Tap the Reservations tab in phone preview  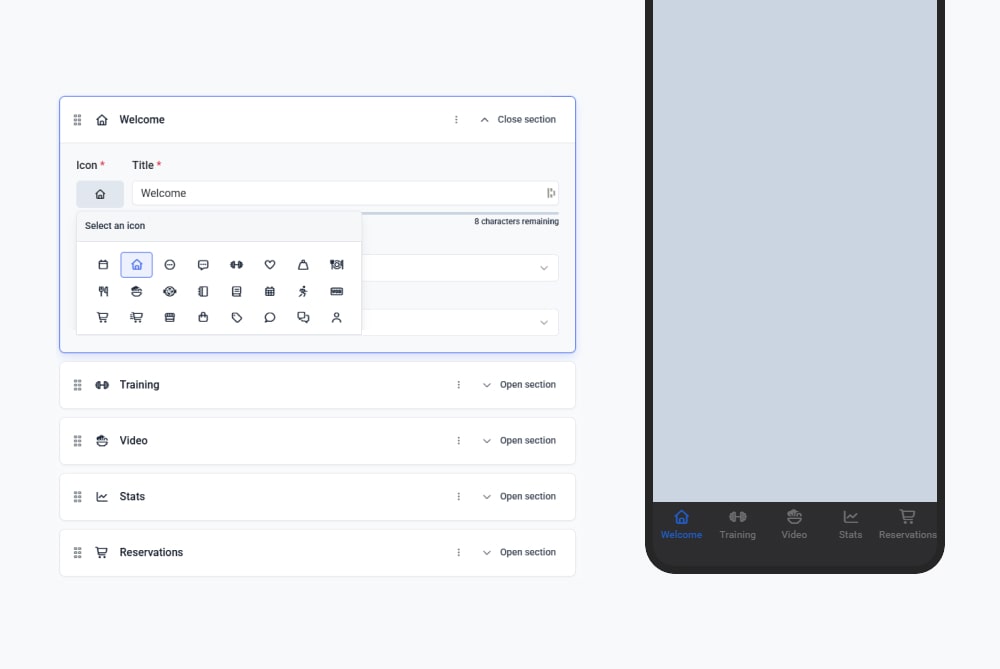tap(908, 524)
